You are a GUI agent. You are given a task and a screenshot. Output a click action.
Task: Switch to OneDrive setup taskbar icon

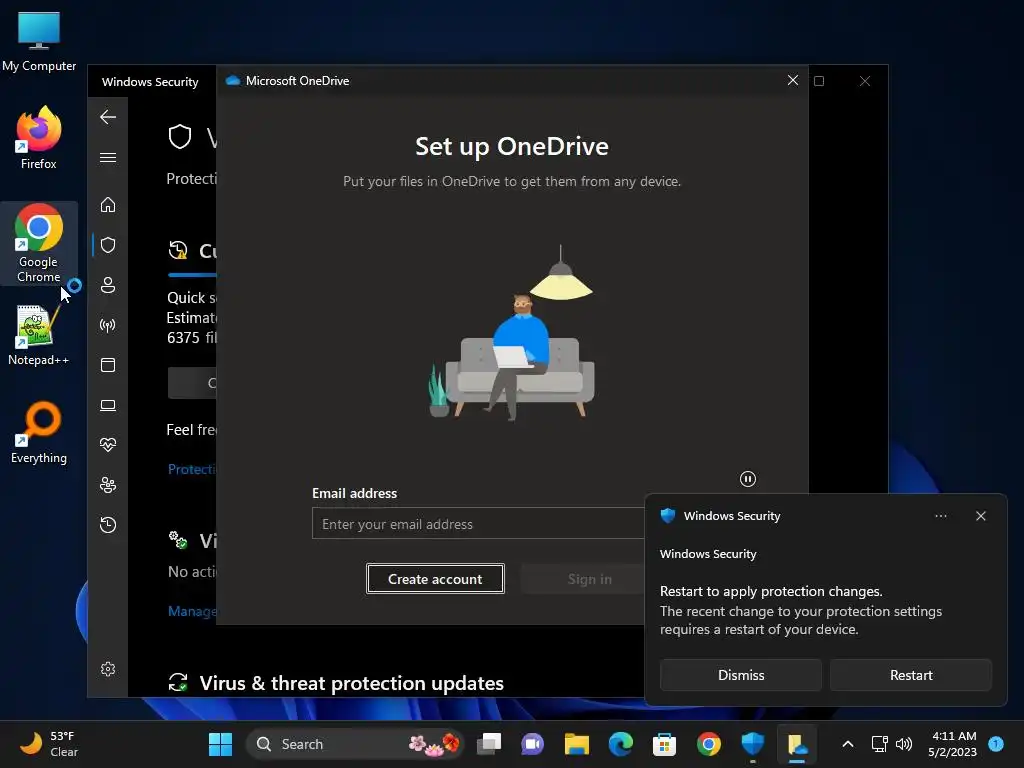coord(797,744)
